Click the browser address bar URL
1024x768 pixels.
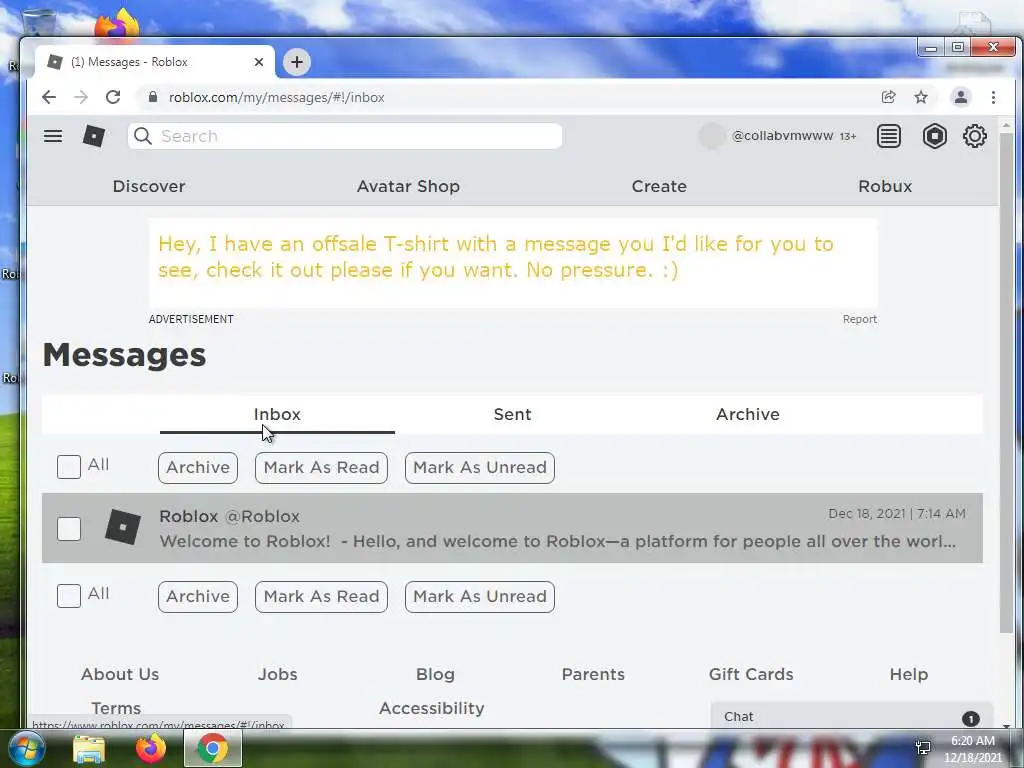pos(276,97)
